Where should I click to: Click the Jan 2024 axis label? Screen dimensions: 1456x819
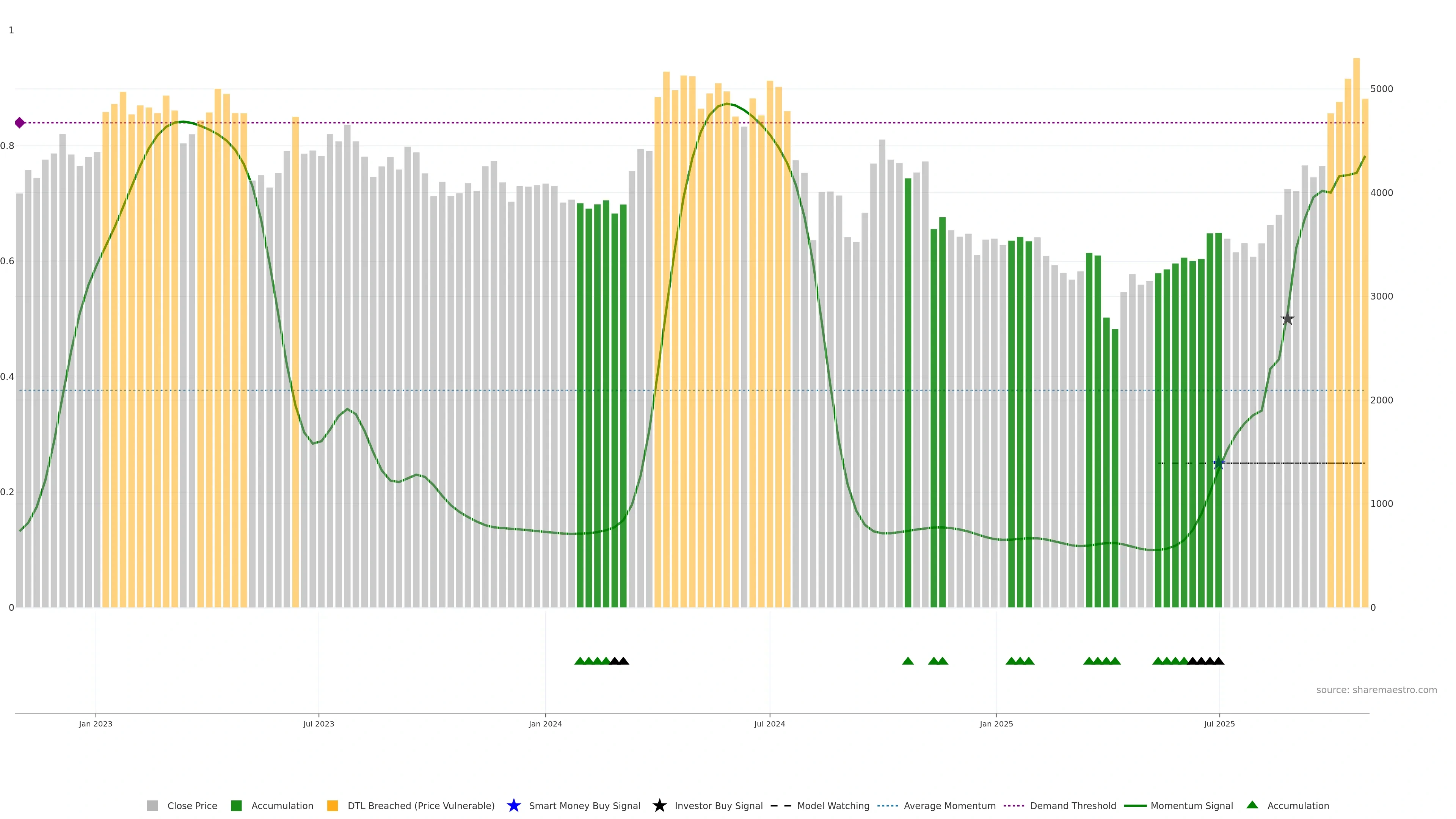pyautogui.click(x=545, y=723)
